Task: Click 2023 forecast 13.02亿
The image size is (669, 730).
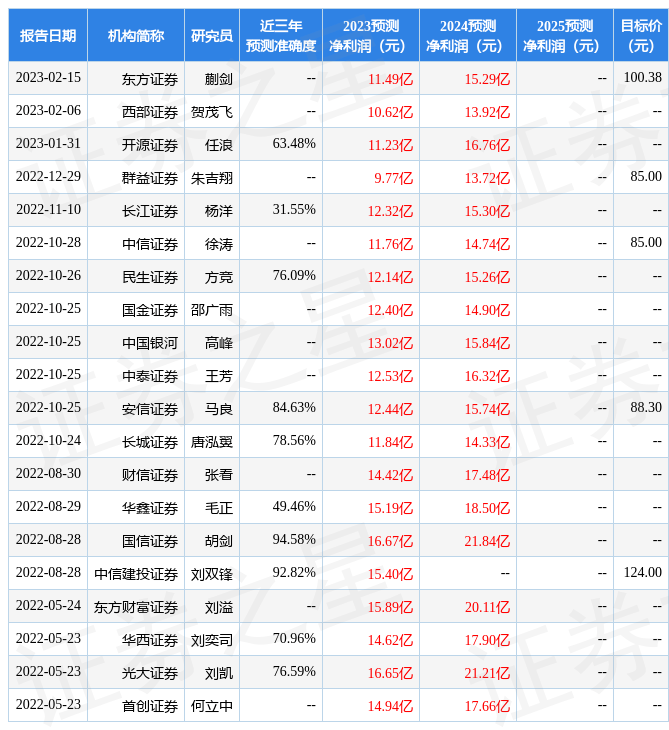Action: pos(390,344)
